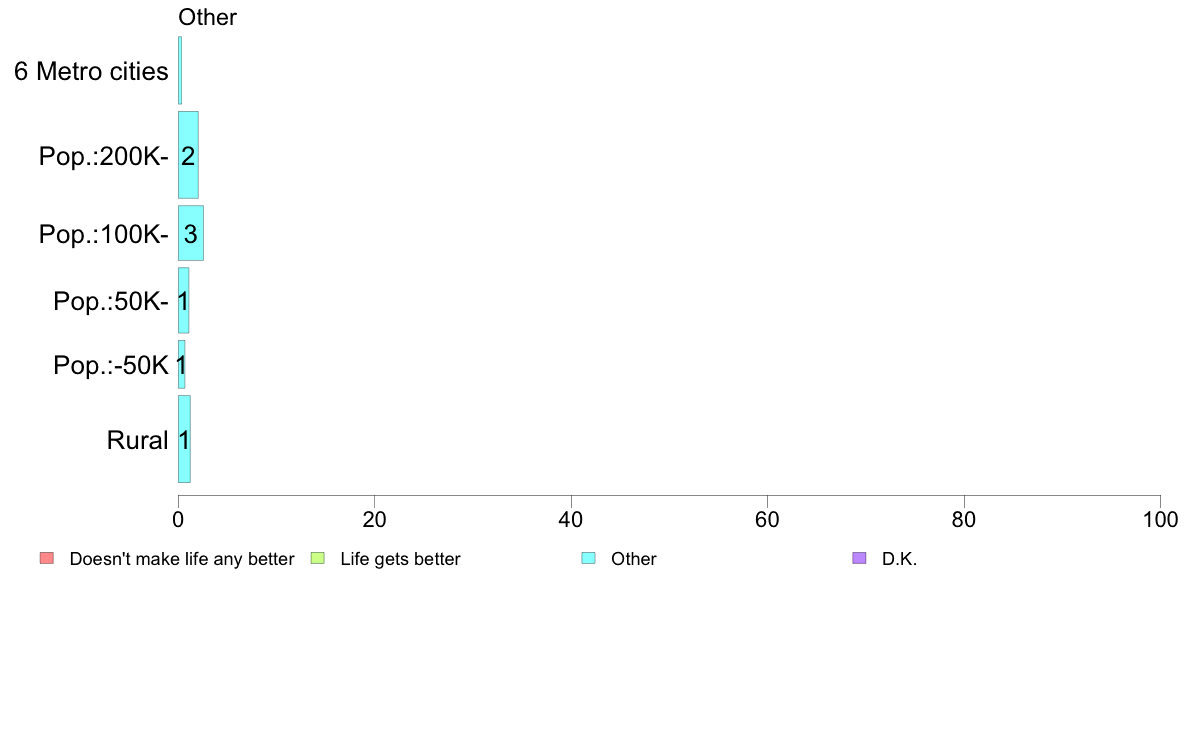1188x736 pixels.
Task: Click the 'Life gets better' legend text
Action: pyautogui.click(x=400, y=559)
